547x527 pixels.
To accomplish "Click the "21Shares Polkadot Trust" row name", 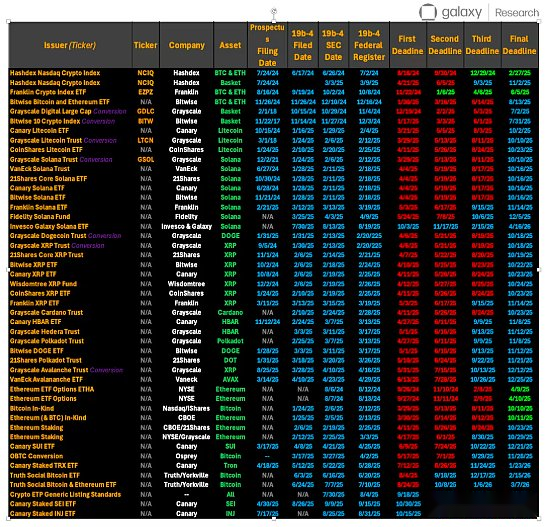I will pos(46,360).
